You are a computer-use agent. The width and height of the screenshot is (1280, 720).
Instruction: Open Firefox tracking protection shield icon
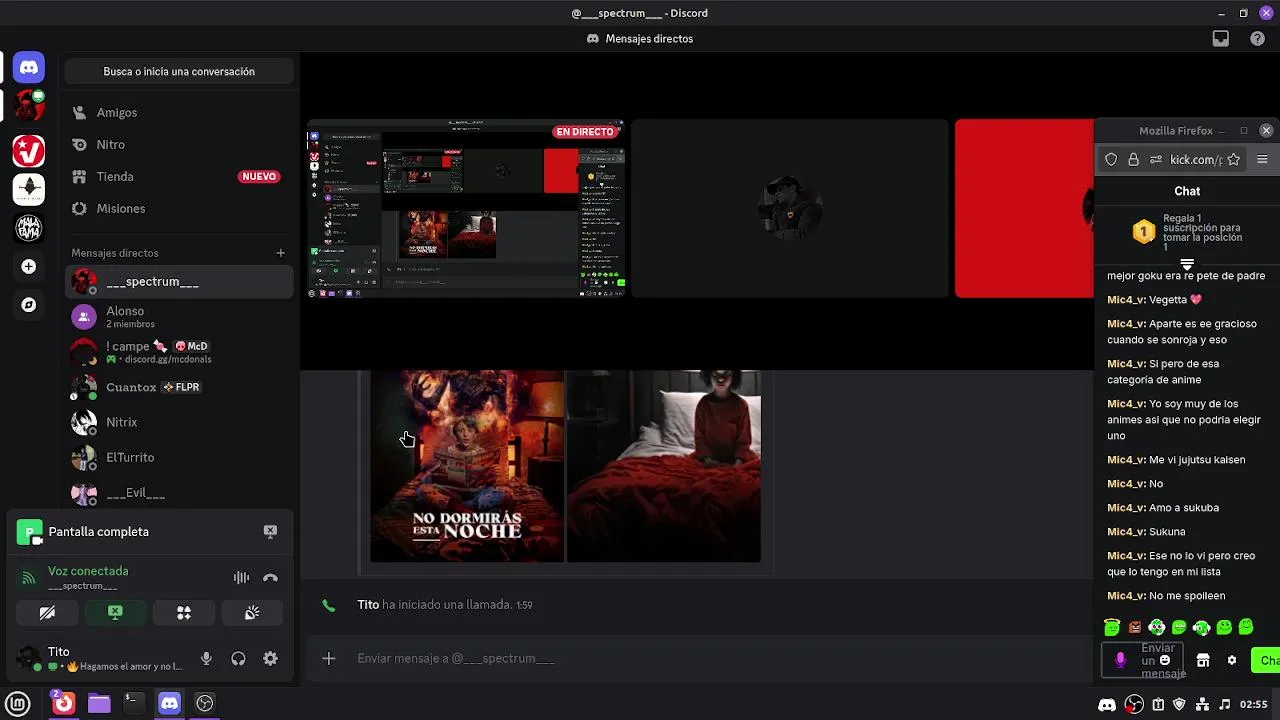pyautogui.click(x=1111, y=160)
